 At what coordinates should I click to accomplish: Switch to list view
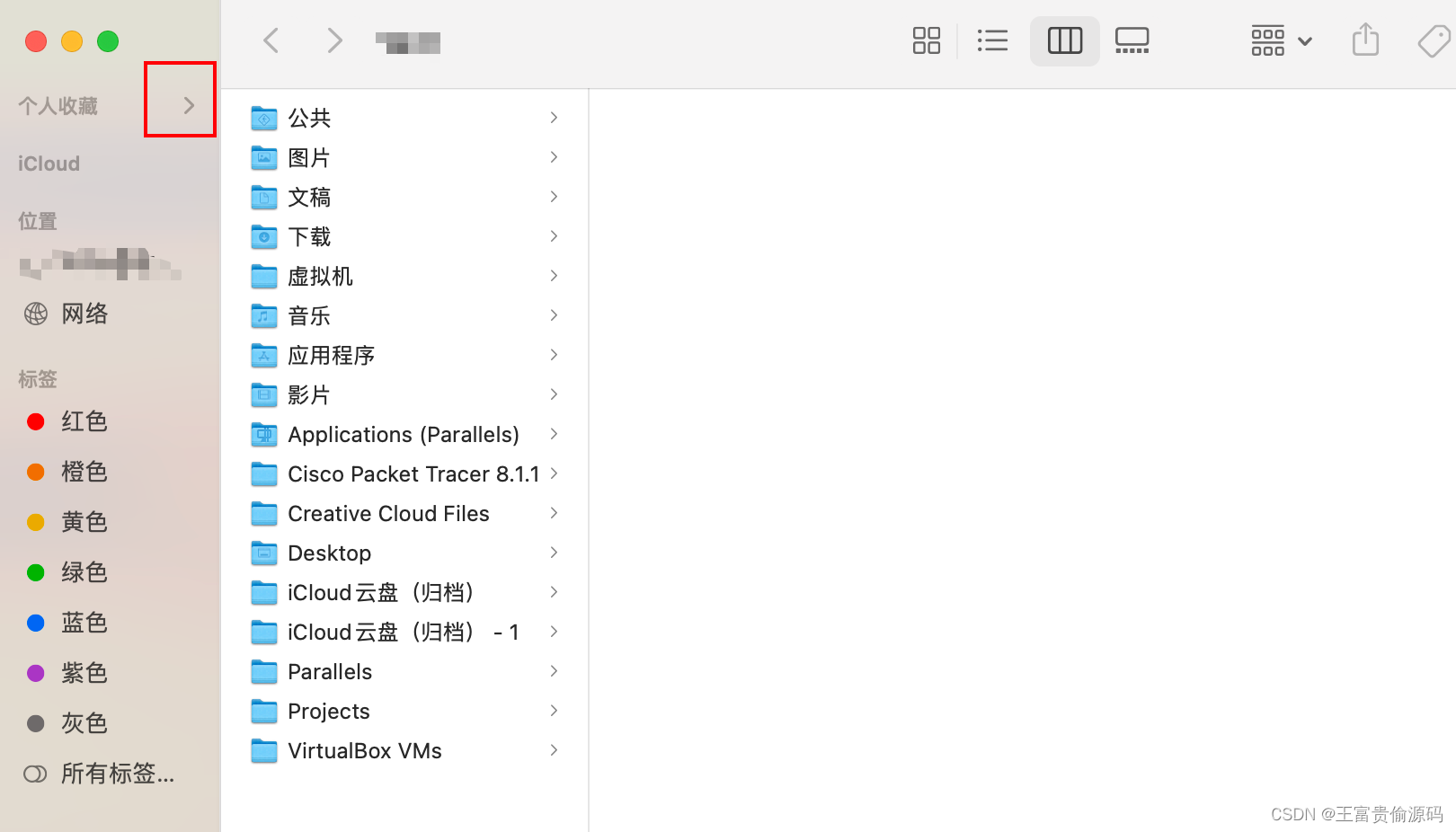tap(992, 40)
